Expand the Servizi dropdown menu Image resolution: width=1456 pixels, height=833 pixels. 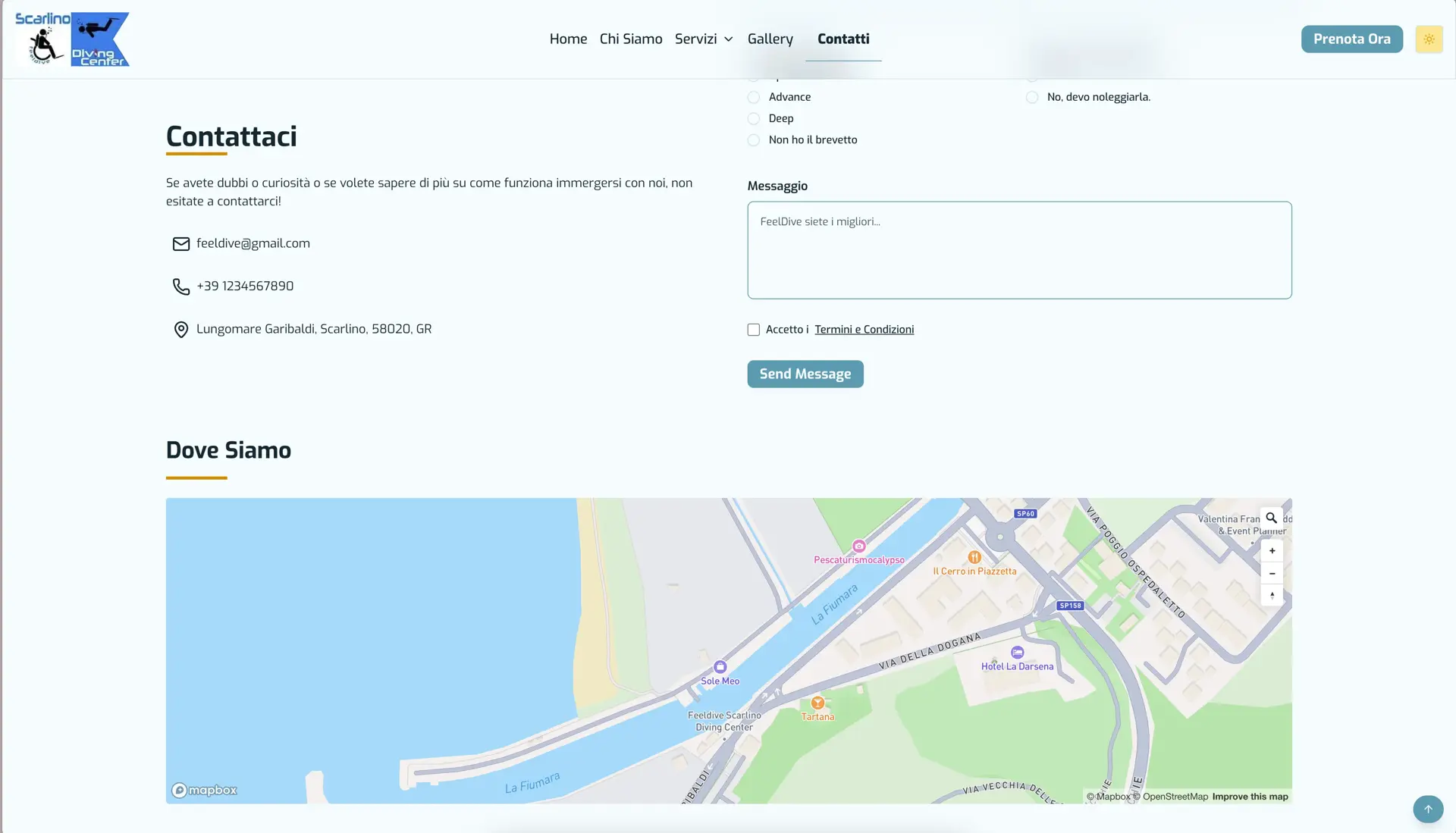[704, 39]
